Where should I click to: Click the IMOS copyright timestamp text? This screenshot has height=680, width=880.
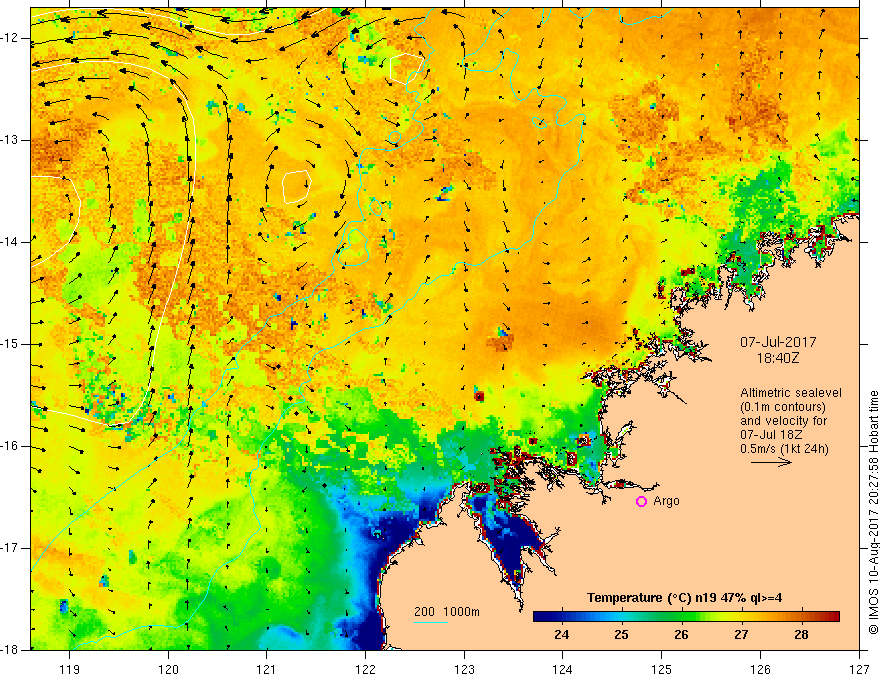point(873,512)
